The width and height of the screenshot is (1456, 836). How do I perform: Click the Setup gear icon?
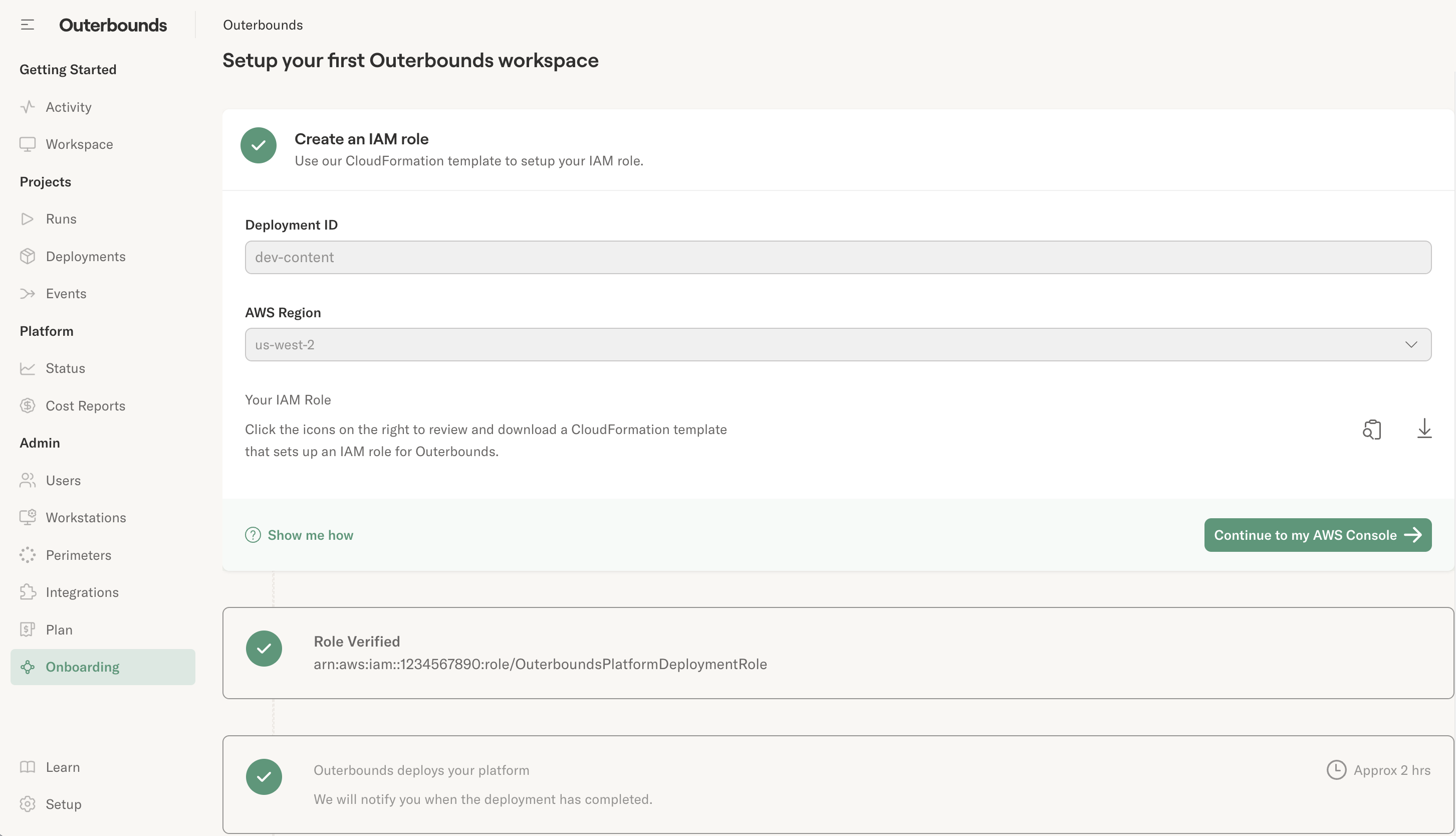(28, 804)
